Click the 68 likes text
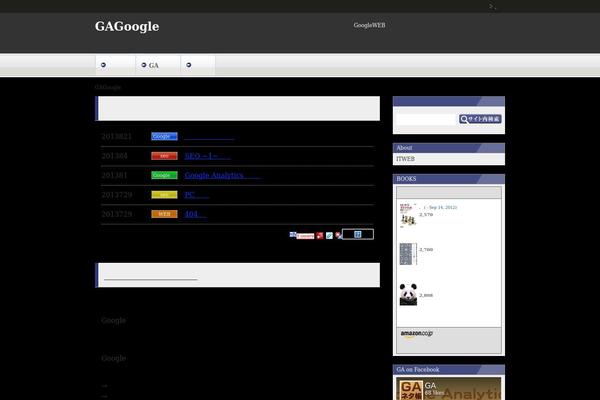The width and height of the screenshot is (600, 400). (x=434, y=393)
